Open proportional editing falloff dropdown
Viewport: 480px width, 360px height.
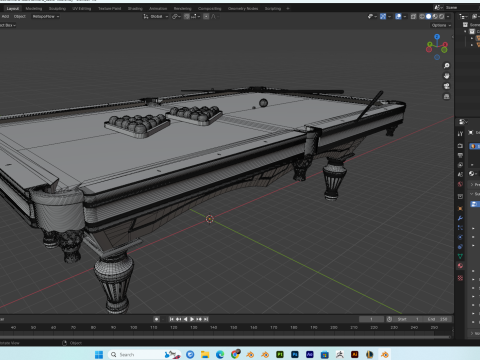(214, 16)
